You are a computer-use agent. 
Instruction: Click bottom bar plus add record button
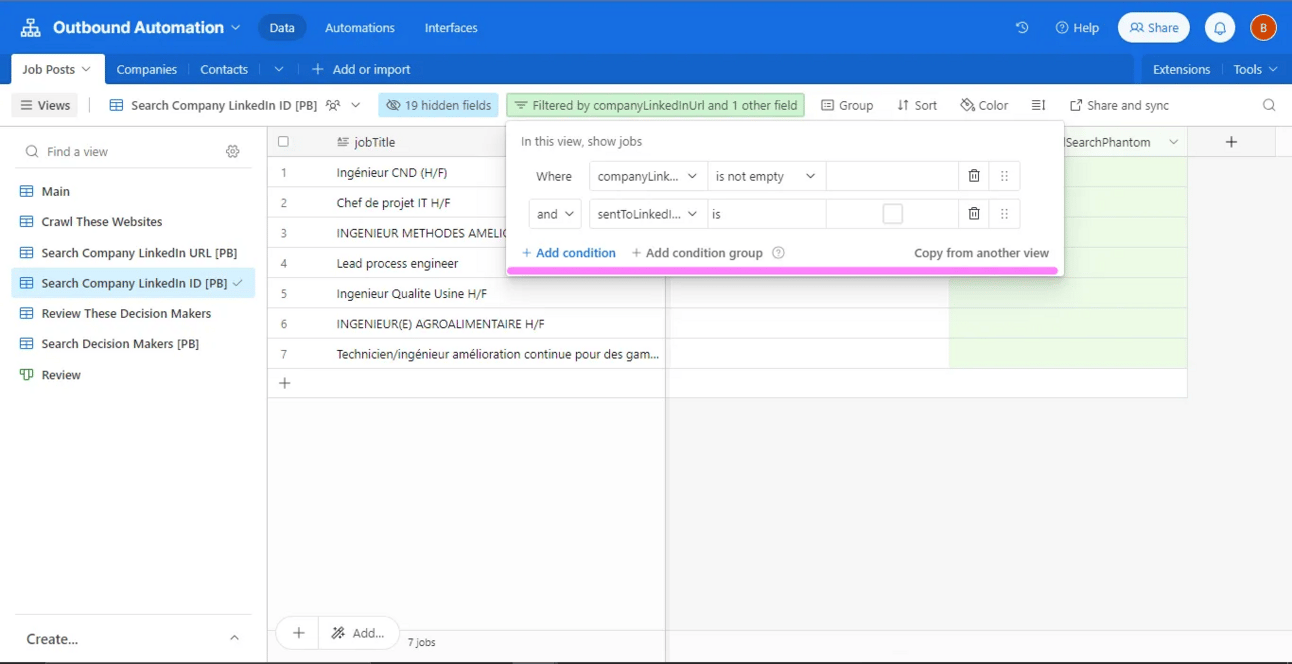pos(298,632)
